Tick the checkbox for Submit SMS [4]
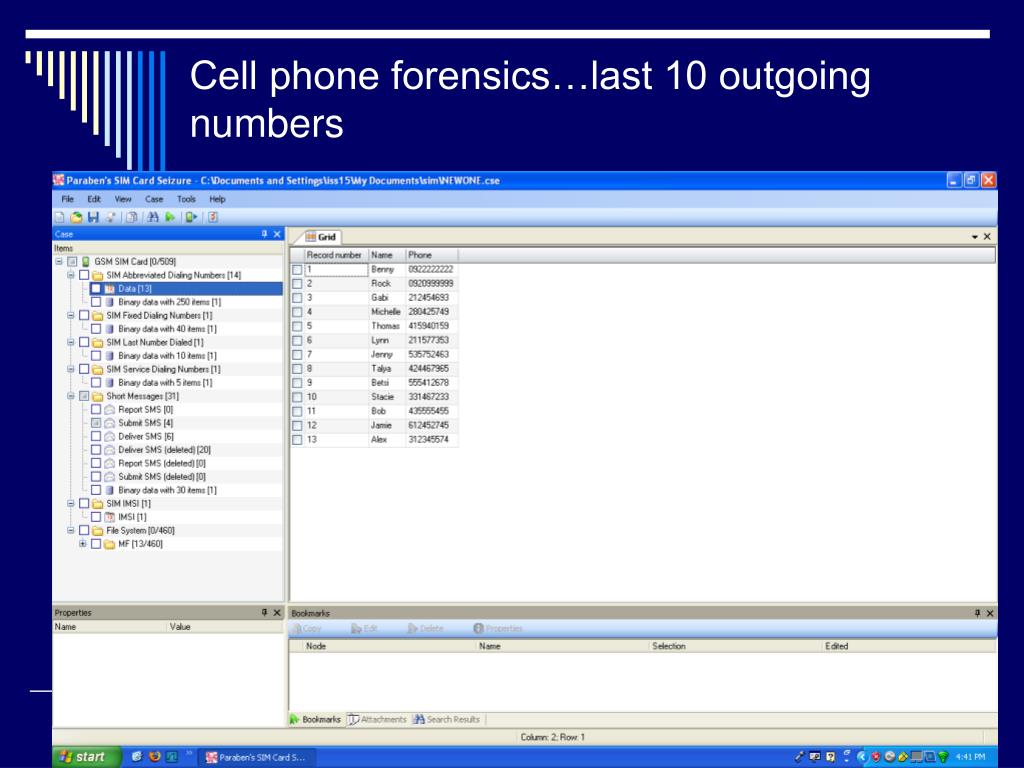 point(96,423)
